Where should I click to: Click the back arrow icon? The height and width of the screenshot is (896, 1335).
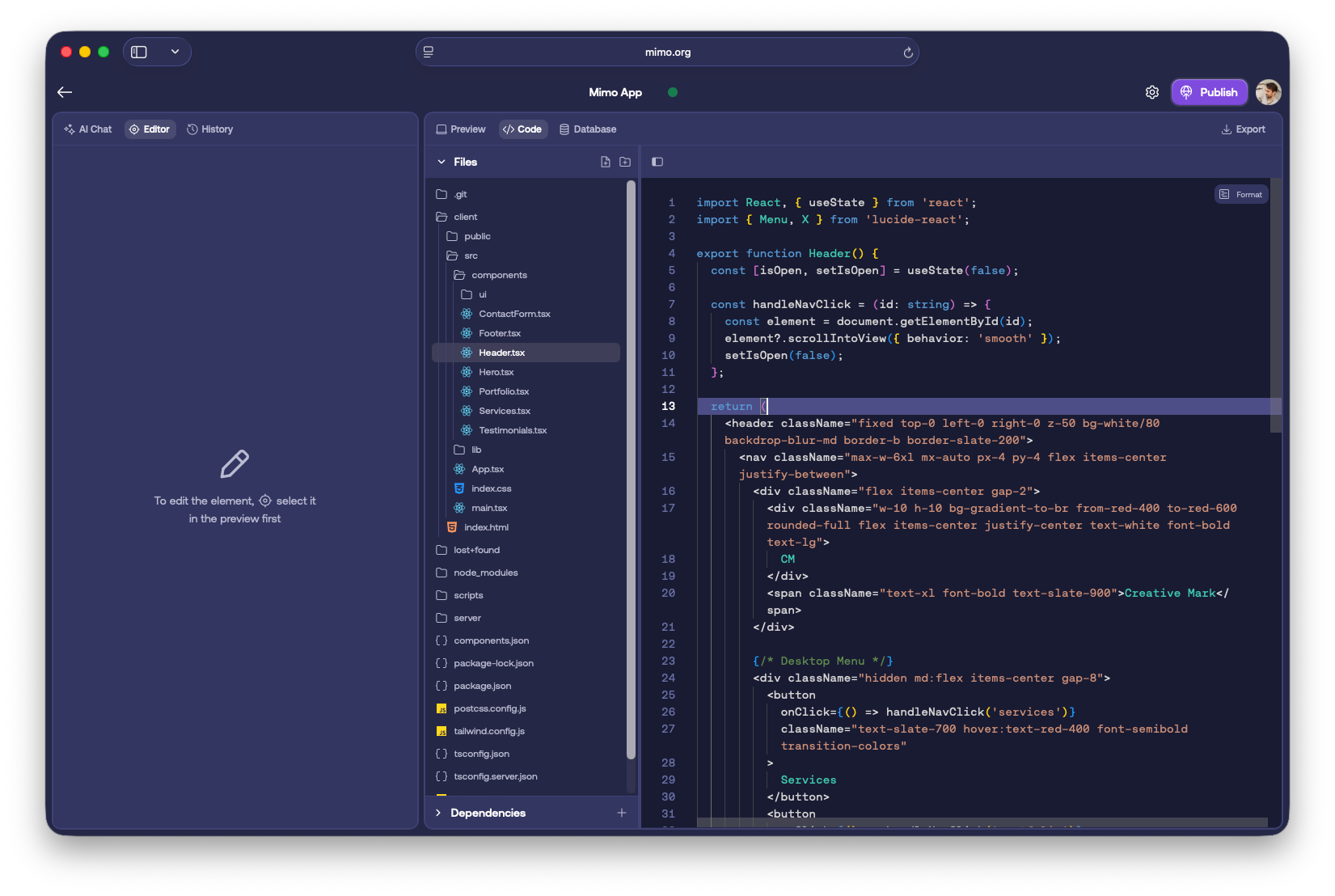click(x=65, y=92)
